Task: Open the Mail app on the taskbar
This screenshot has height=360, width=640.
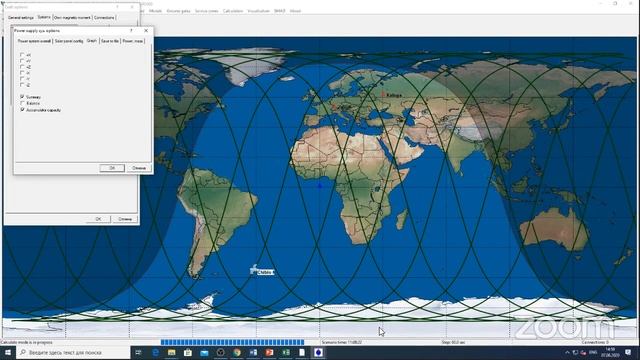Action: (x=204, y=352)
